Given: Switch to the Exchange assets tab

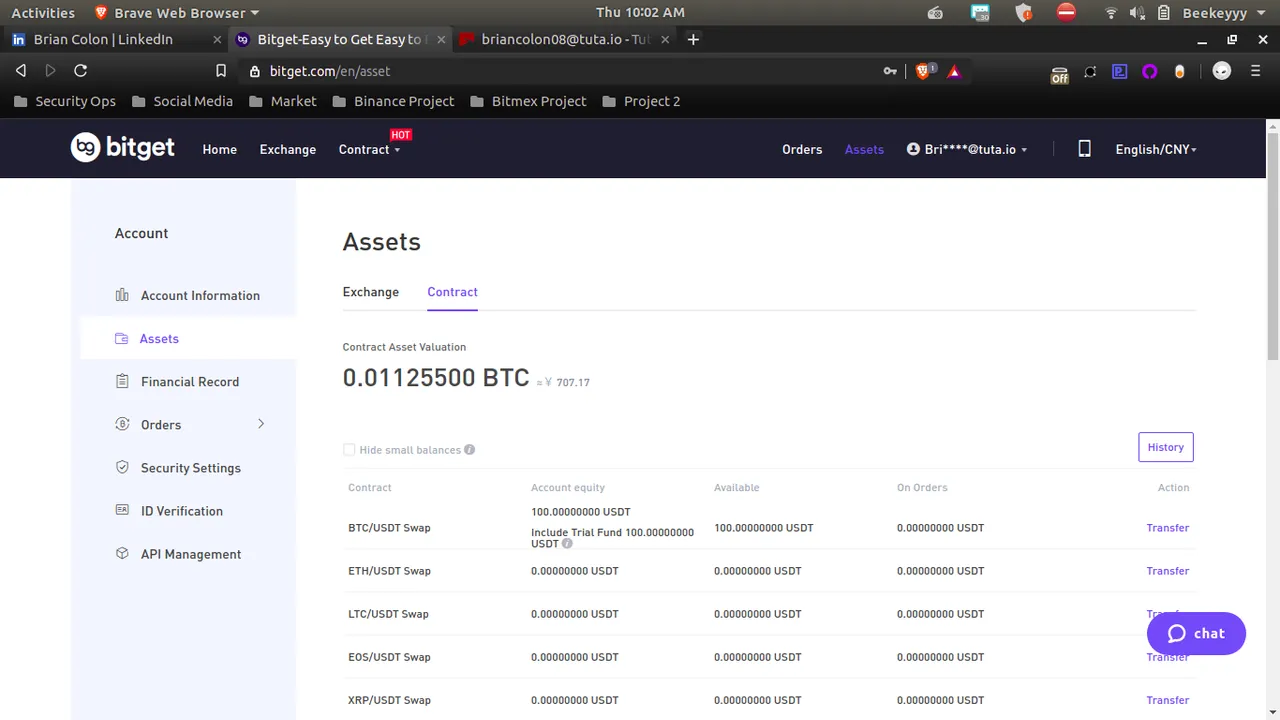Looking at the screenshot, I should click(x=371, y=292).
